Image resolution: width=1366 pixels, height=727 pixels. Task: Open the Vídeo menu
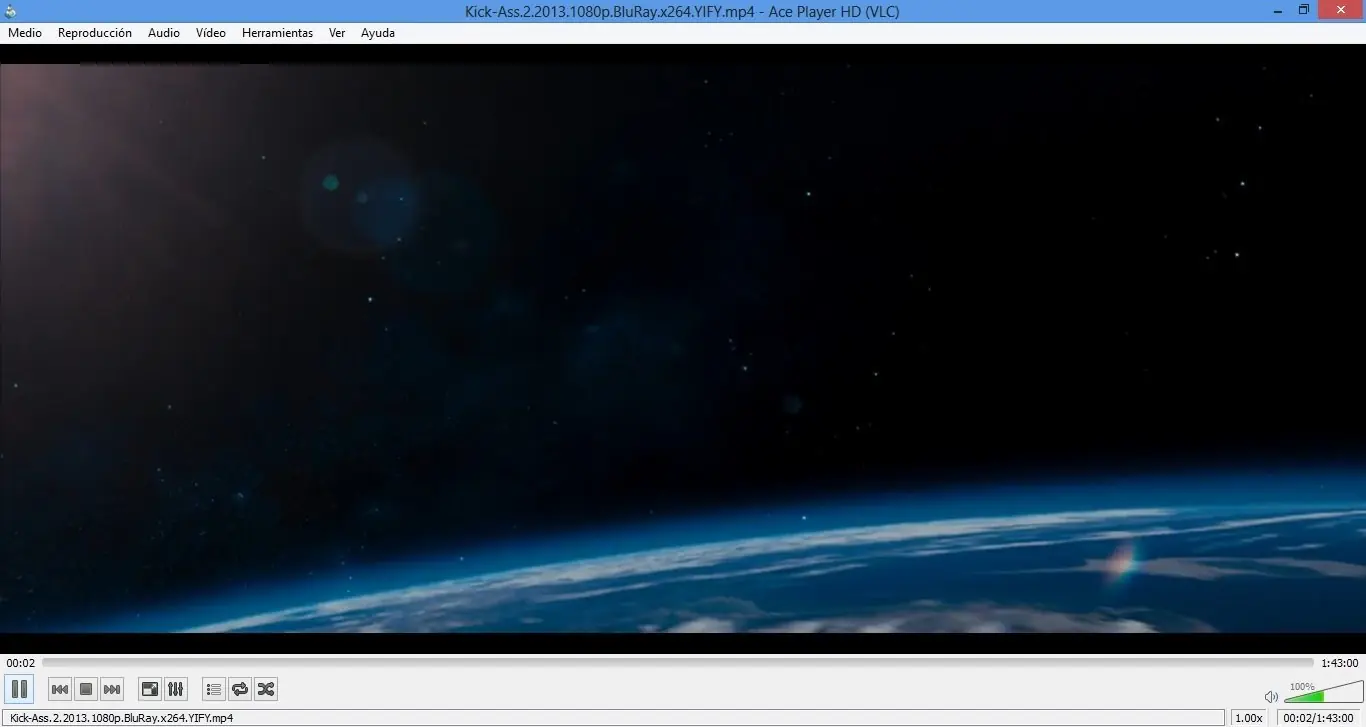point(211,33)
